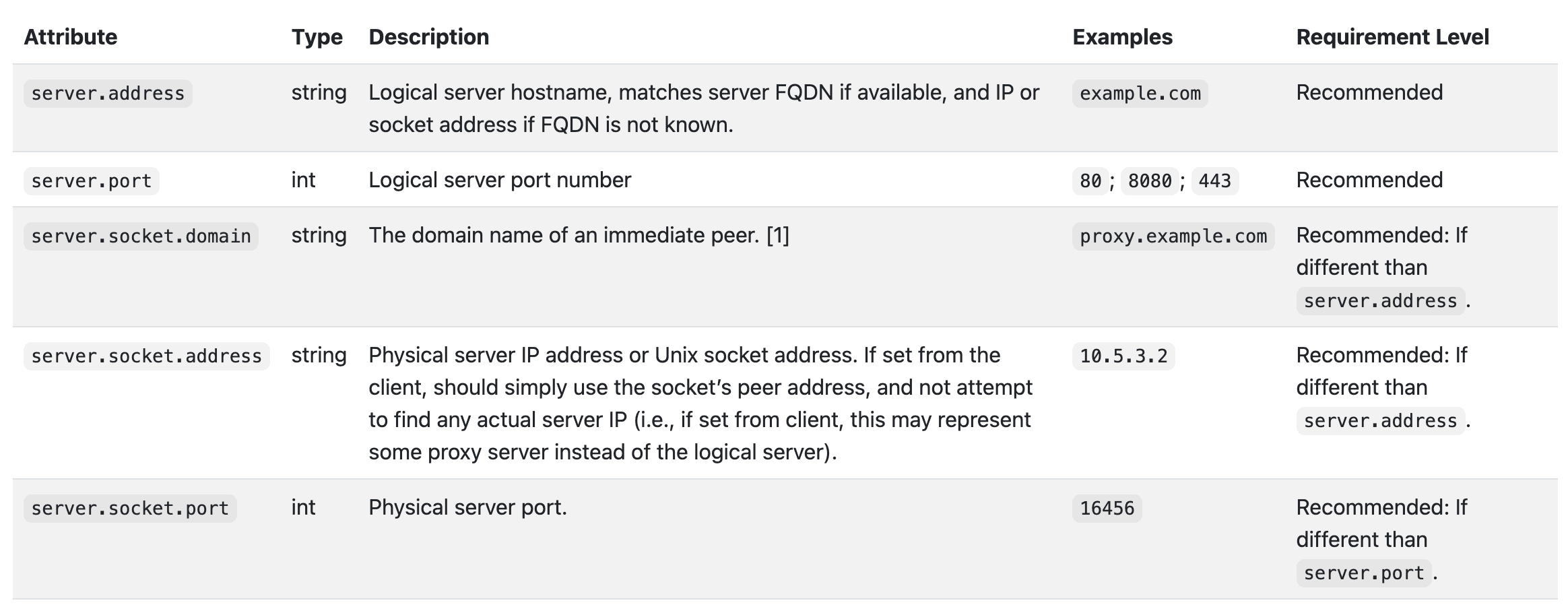Click the server.socket.port attribute name
The height and width of the screenshot is (613, 1568).
(130, 508)
